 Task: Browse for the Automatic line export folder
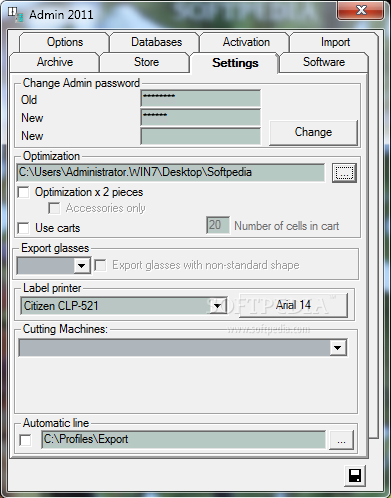pos(341,440)
